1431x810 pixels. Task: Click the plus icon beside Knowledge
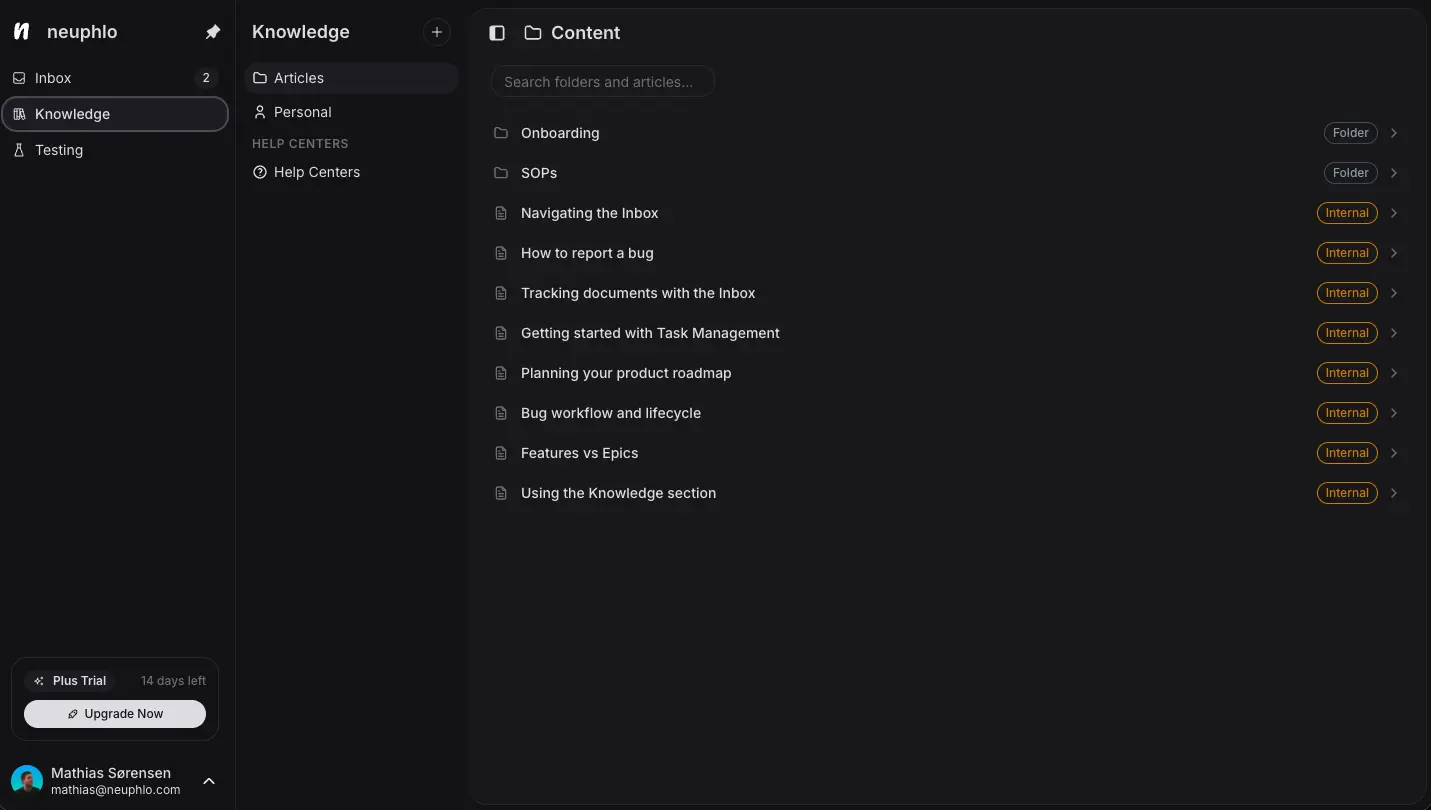(436, 32)
